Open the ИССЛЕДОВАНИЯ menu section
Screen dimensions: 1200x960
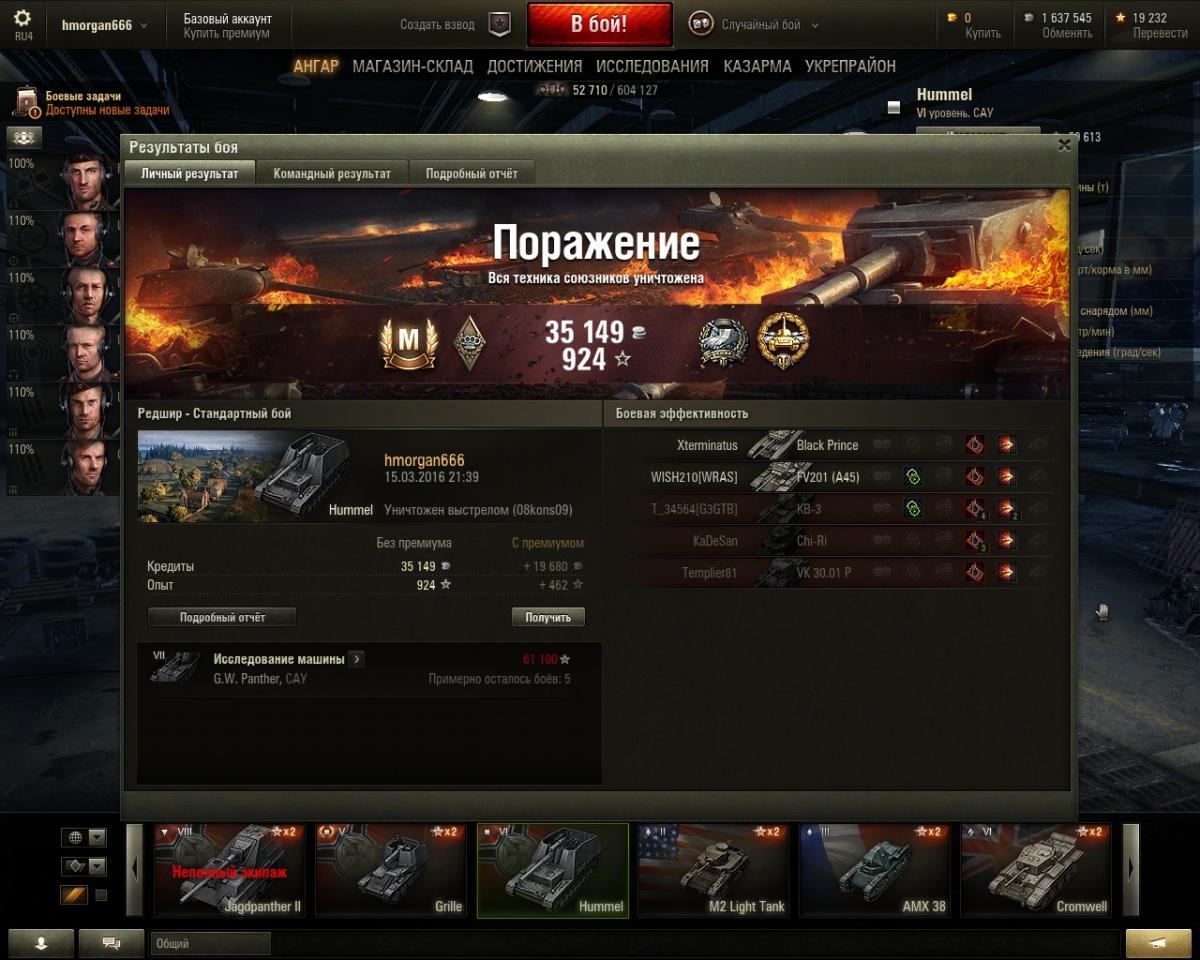point(652,66)
